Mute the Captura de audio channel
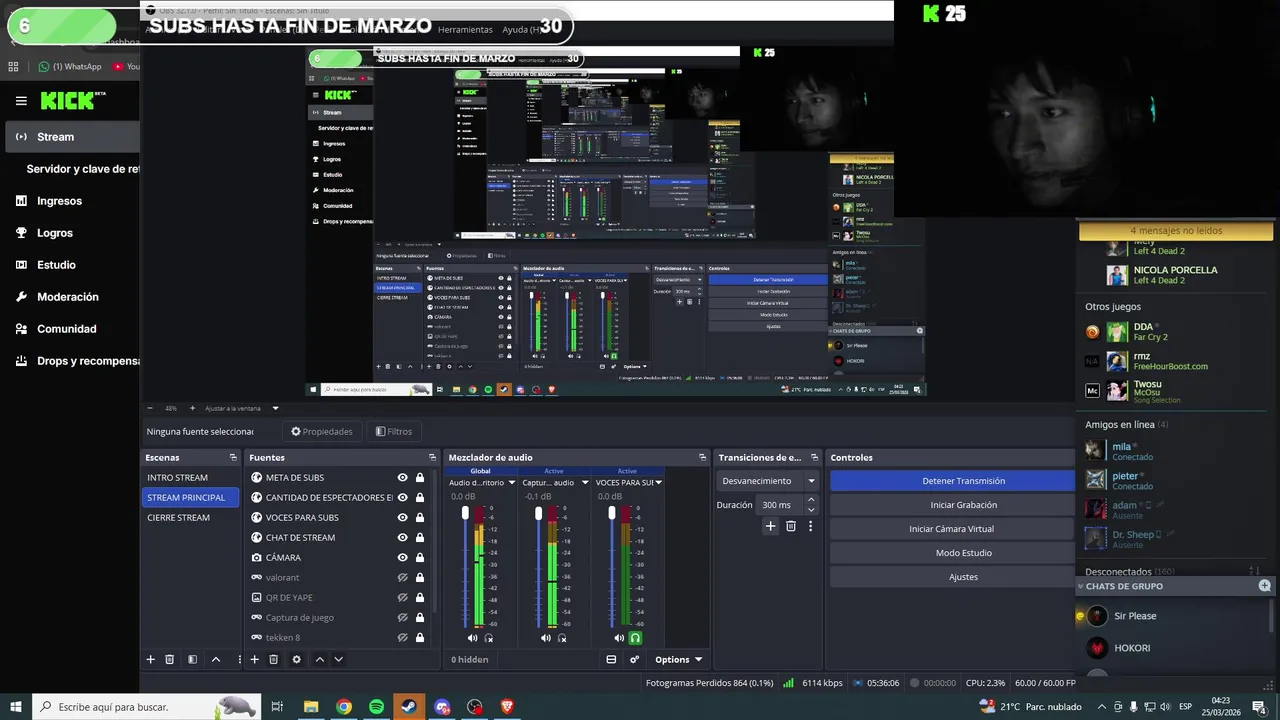 click(545, 638)
